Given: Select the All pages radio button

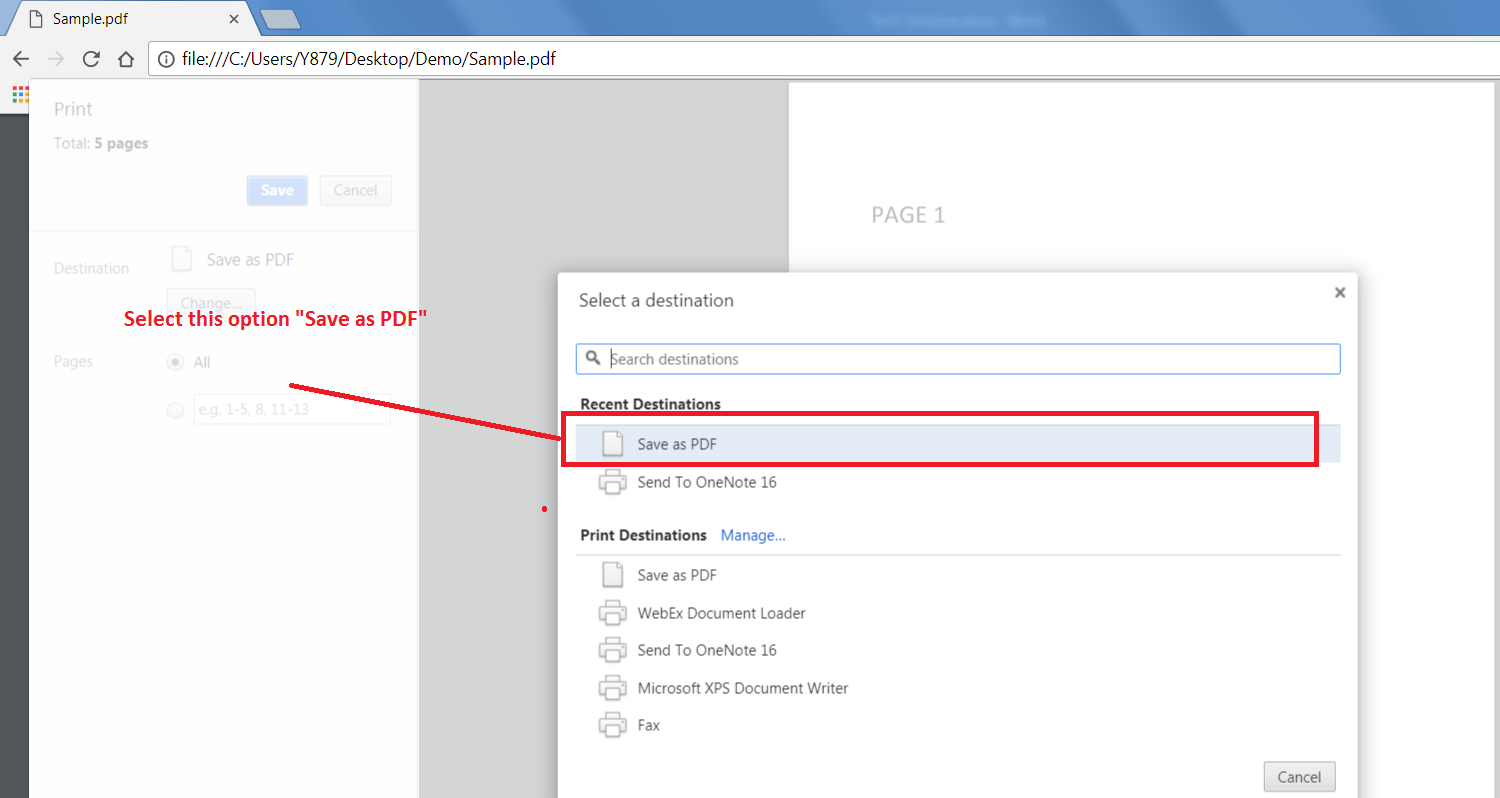Looking at the screenshot, I should point(175,362).
